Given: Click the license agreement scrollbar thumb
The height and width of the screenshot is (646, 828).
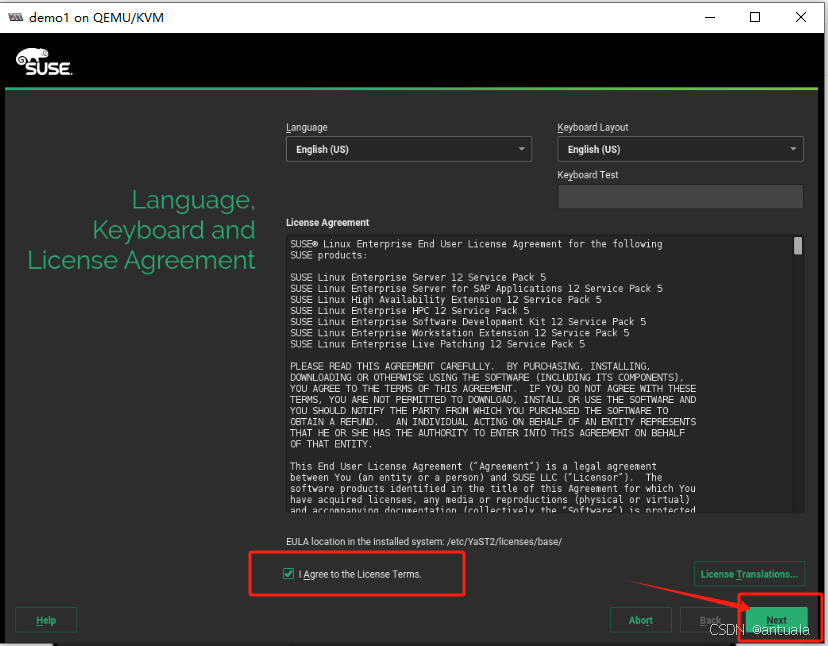Looking at the screenshot, I should point(798,246).
